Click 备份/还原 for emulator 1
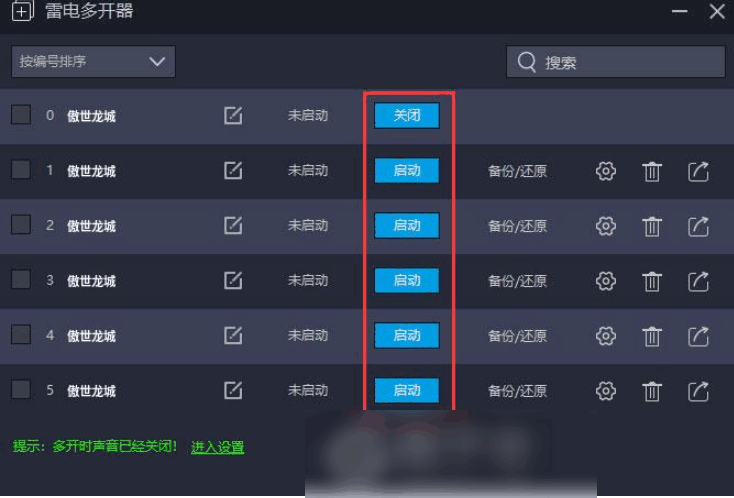Screen dimensions: 734x498 517,171
